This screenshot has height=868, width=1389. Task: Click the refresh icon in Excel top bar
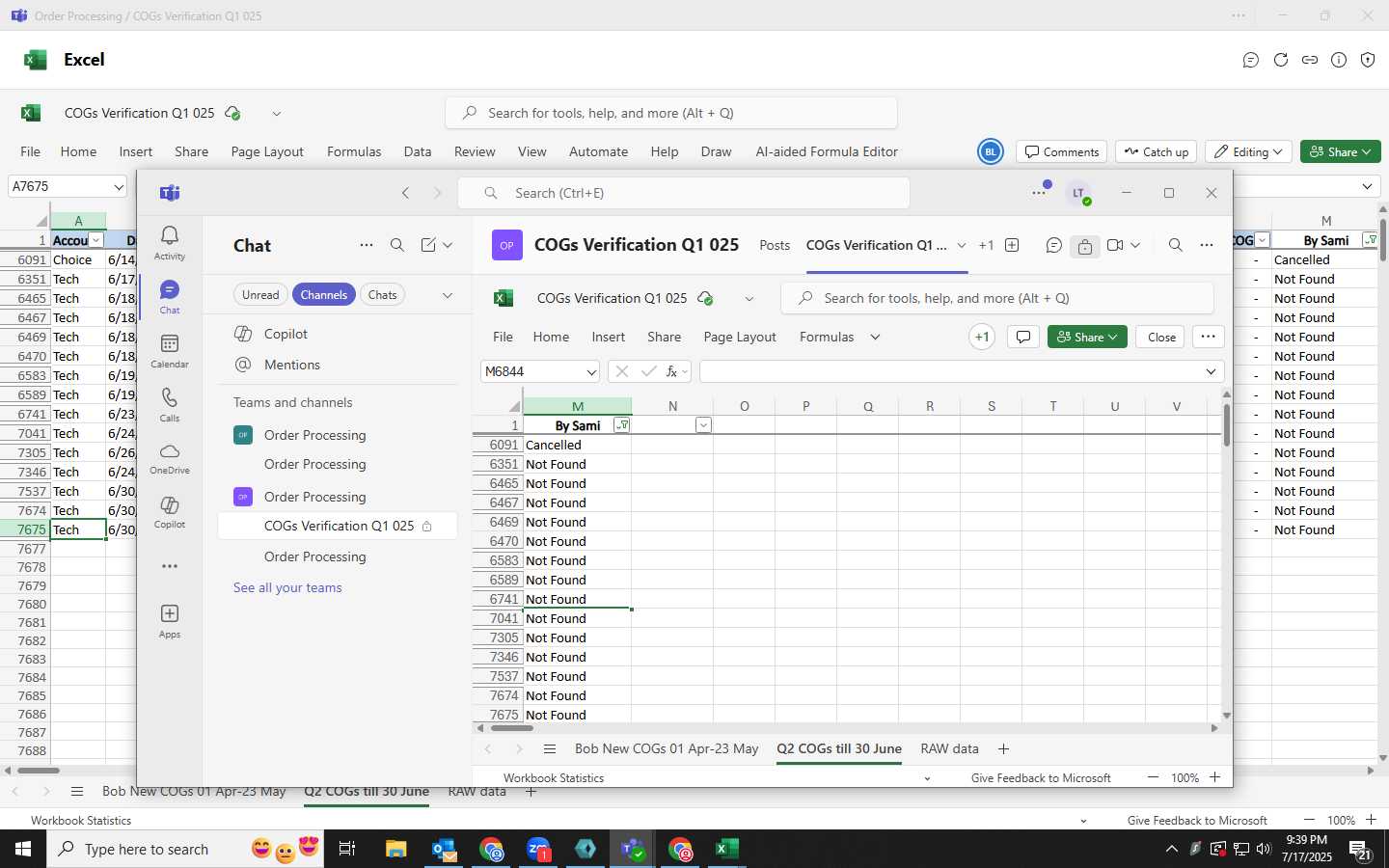1281,60
